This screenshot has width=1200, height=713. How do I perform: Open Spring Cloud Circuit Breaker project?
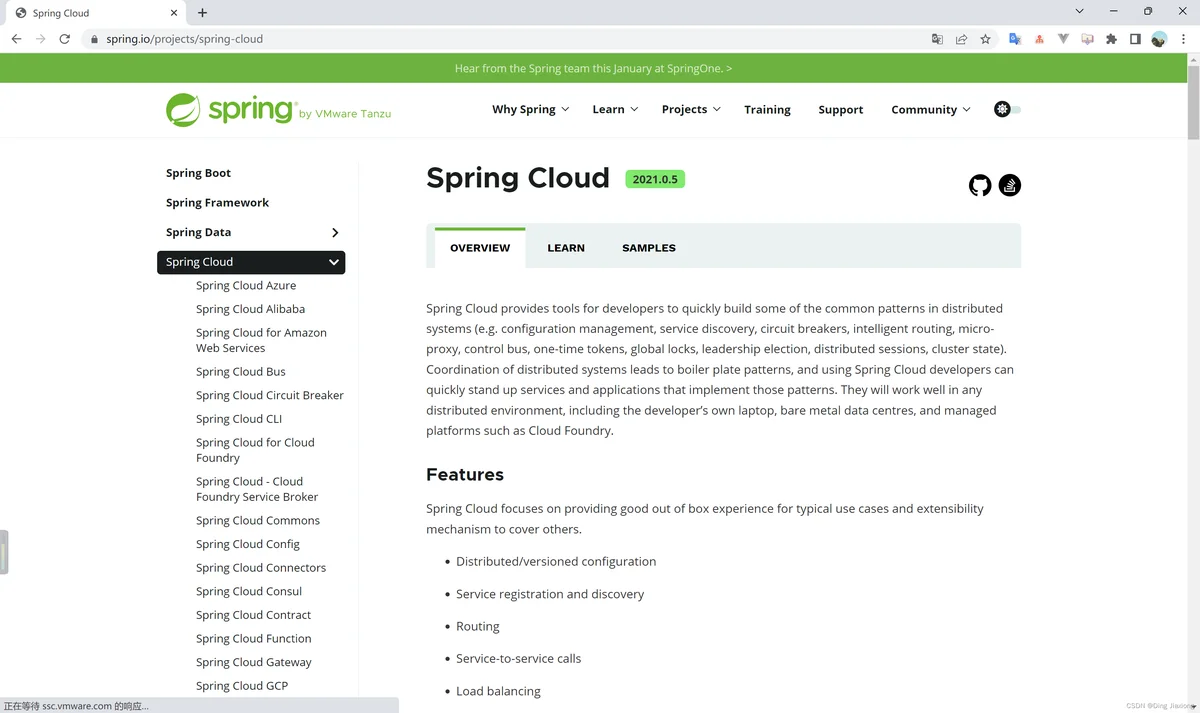pos(270,395)
